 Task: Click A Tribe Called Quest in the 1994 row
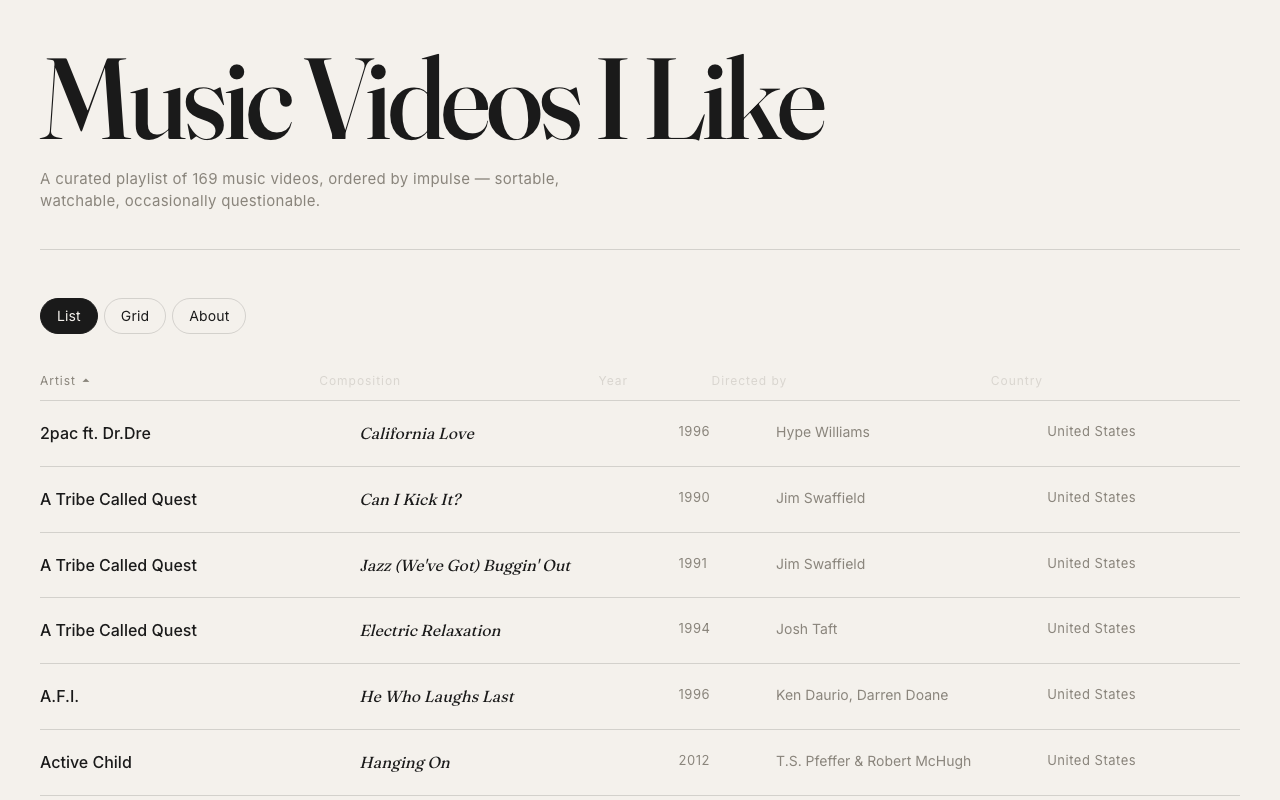118,630
